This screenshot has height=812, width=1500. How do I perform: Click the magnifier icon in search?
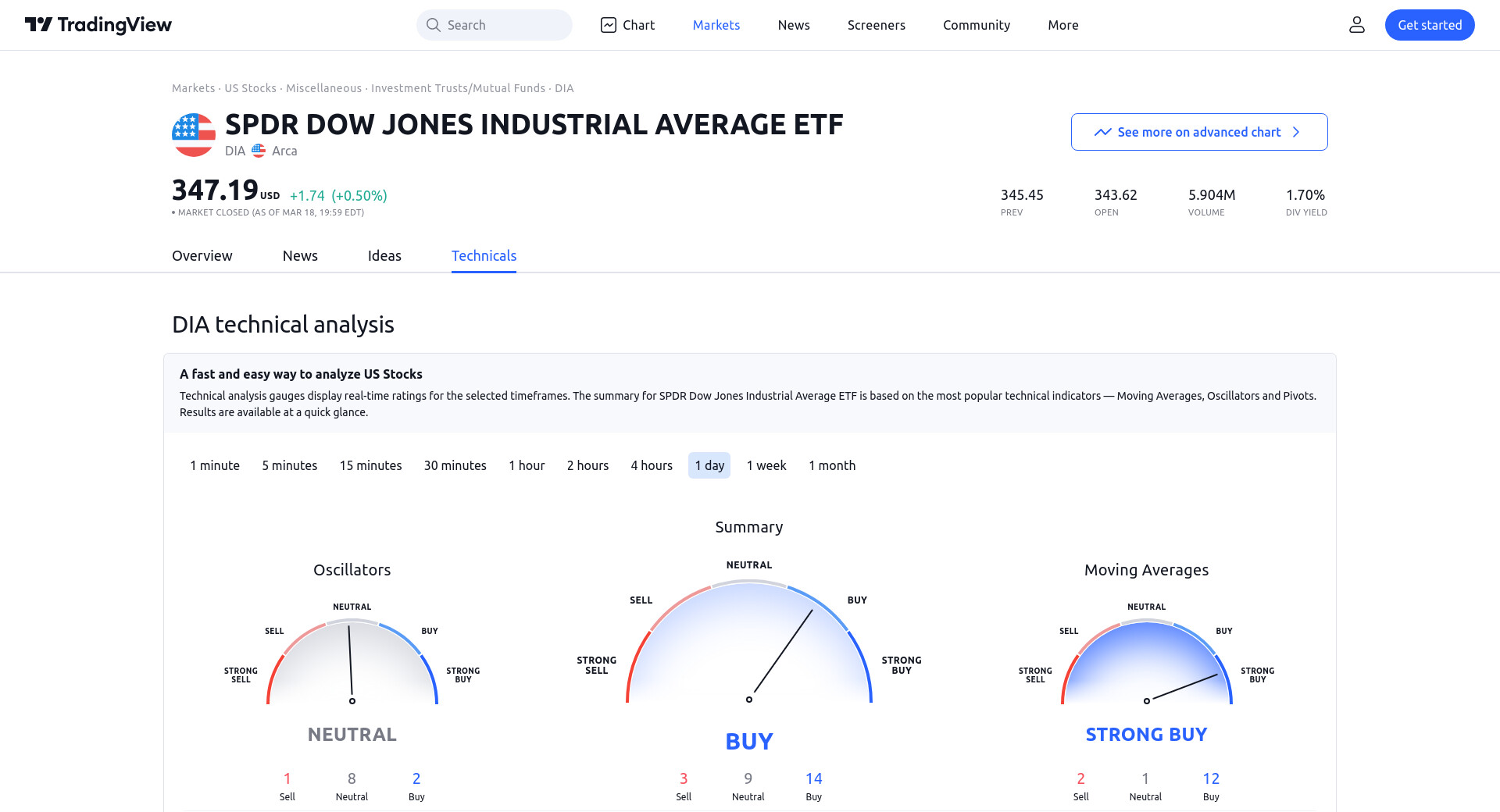point(433,25)
